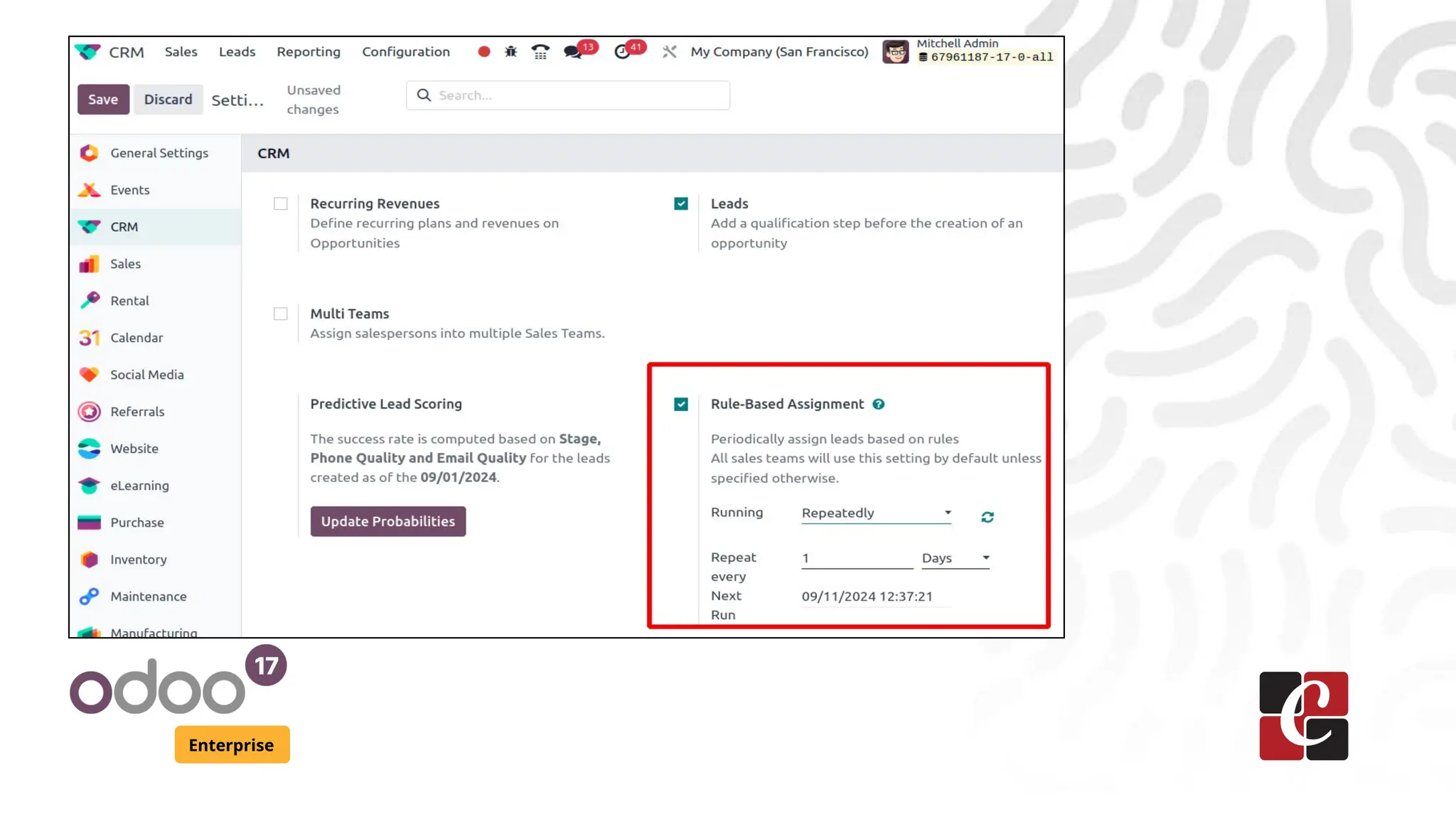
Task: Click the Update Probabilities button
Action: pos(388,521)
